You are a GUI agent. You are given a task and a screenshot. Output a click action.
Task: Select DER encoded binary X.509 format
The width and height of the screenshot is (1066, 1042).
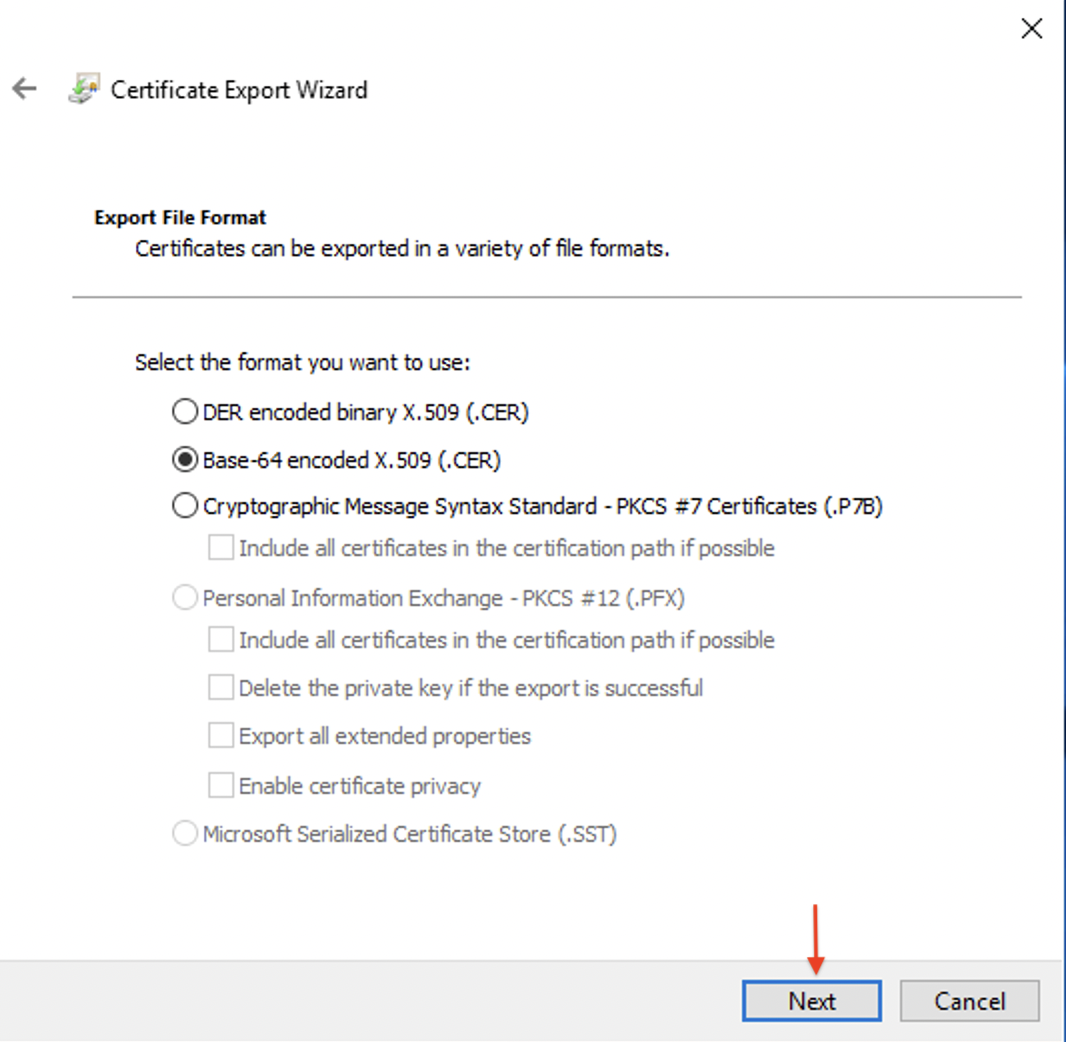(184, 411)
